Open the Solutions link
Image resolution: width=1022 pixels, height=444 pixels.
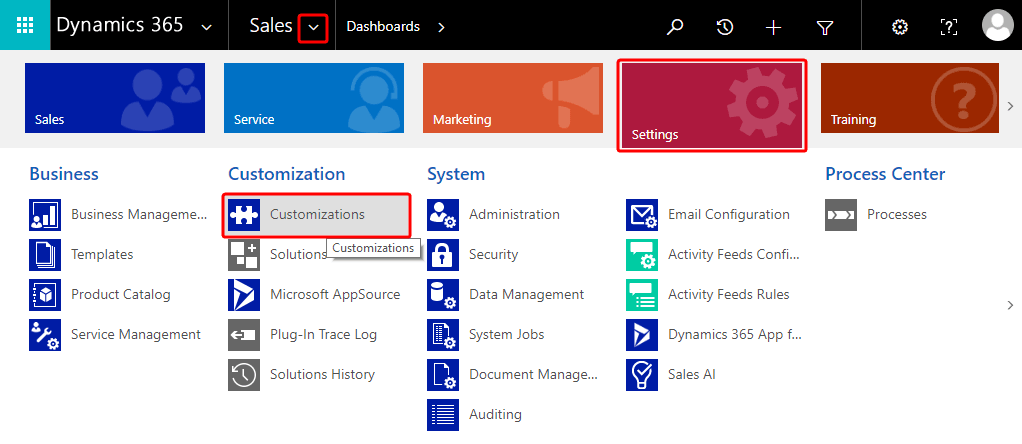coord(299,254)
